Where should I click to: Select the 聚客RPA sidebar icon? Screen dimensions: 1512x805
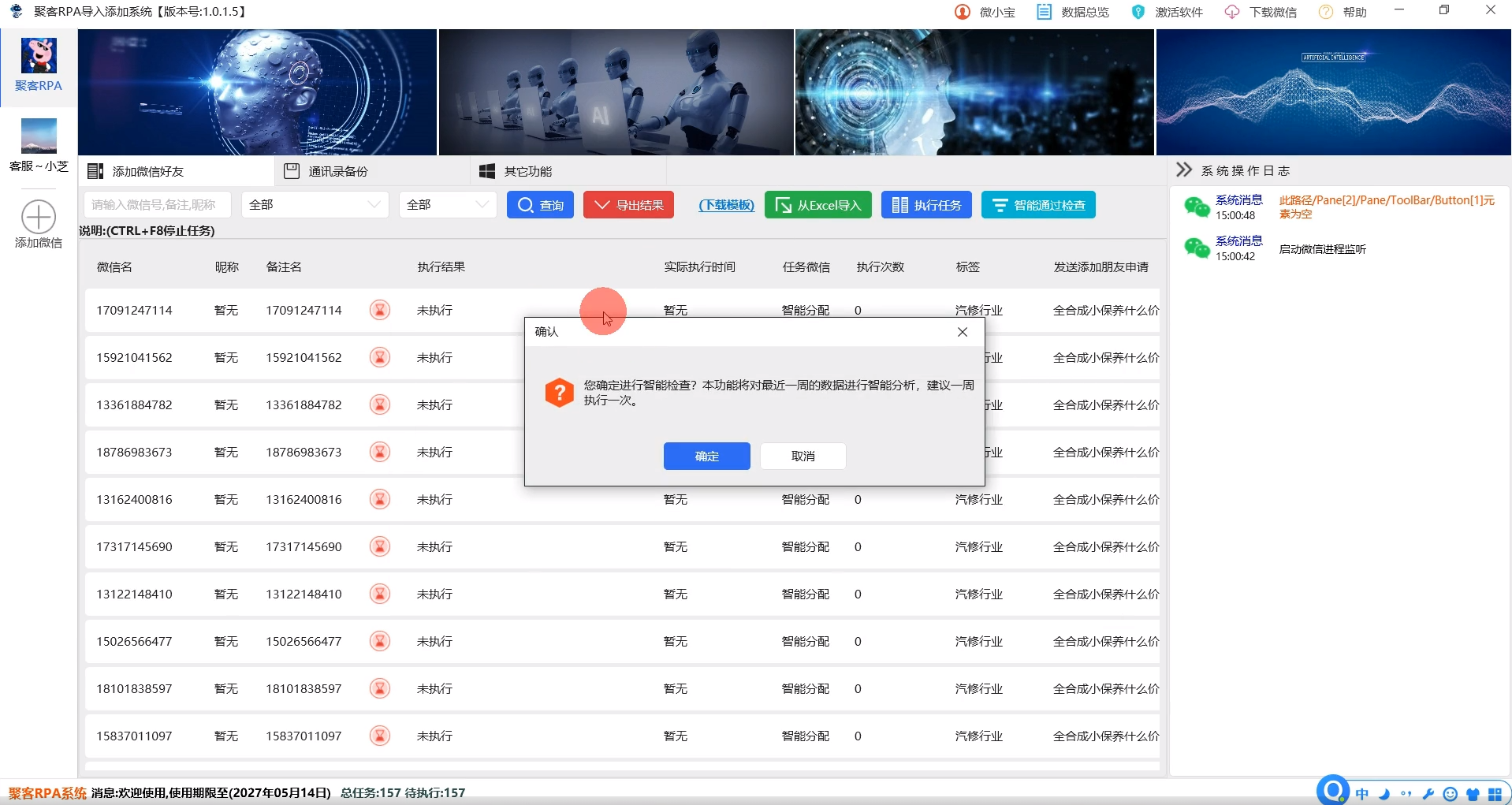click(38, 67)
